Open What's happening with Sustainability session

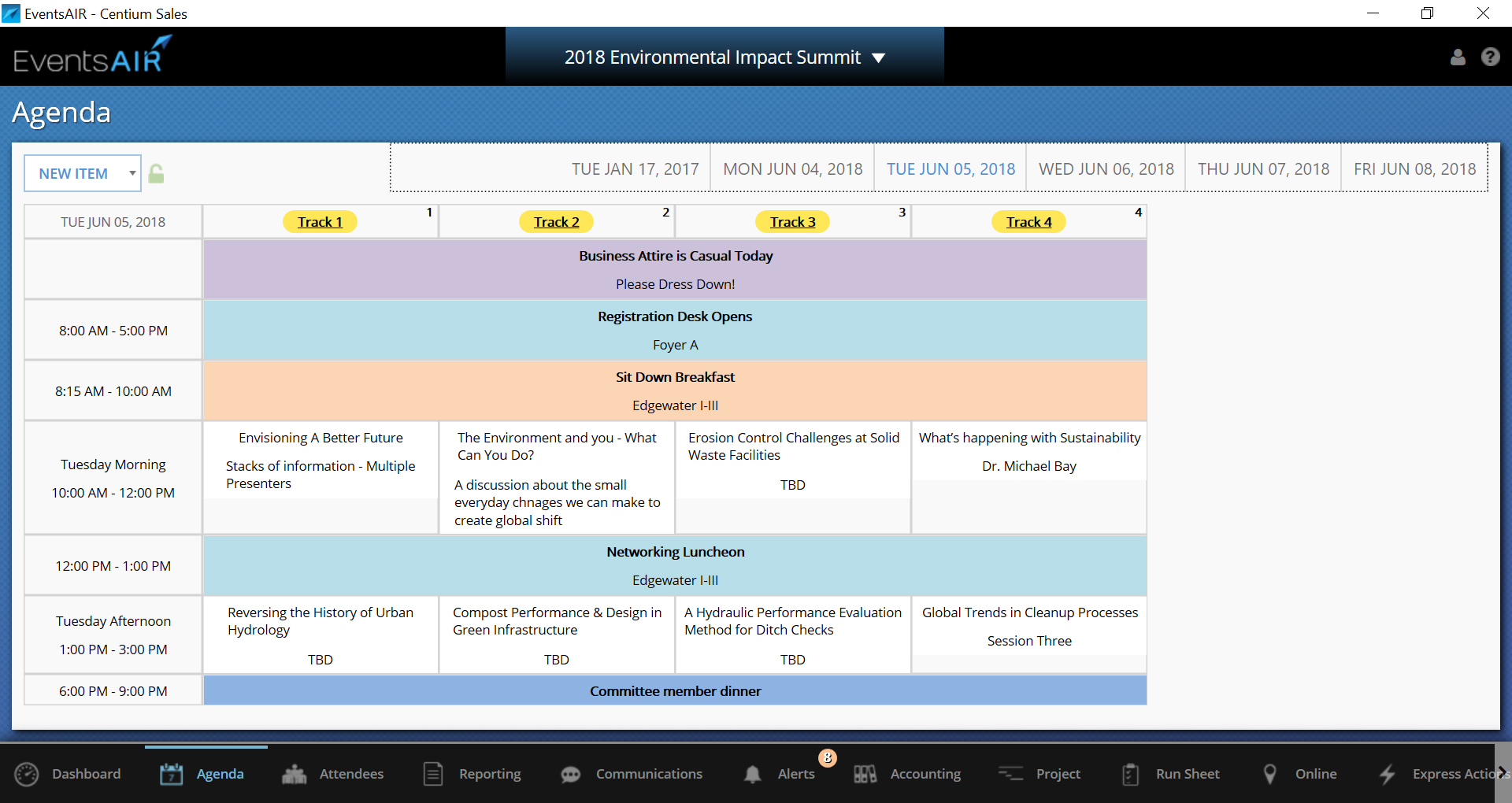[1029, 451]
